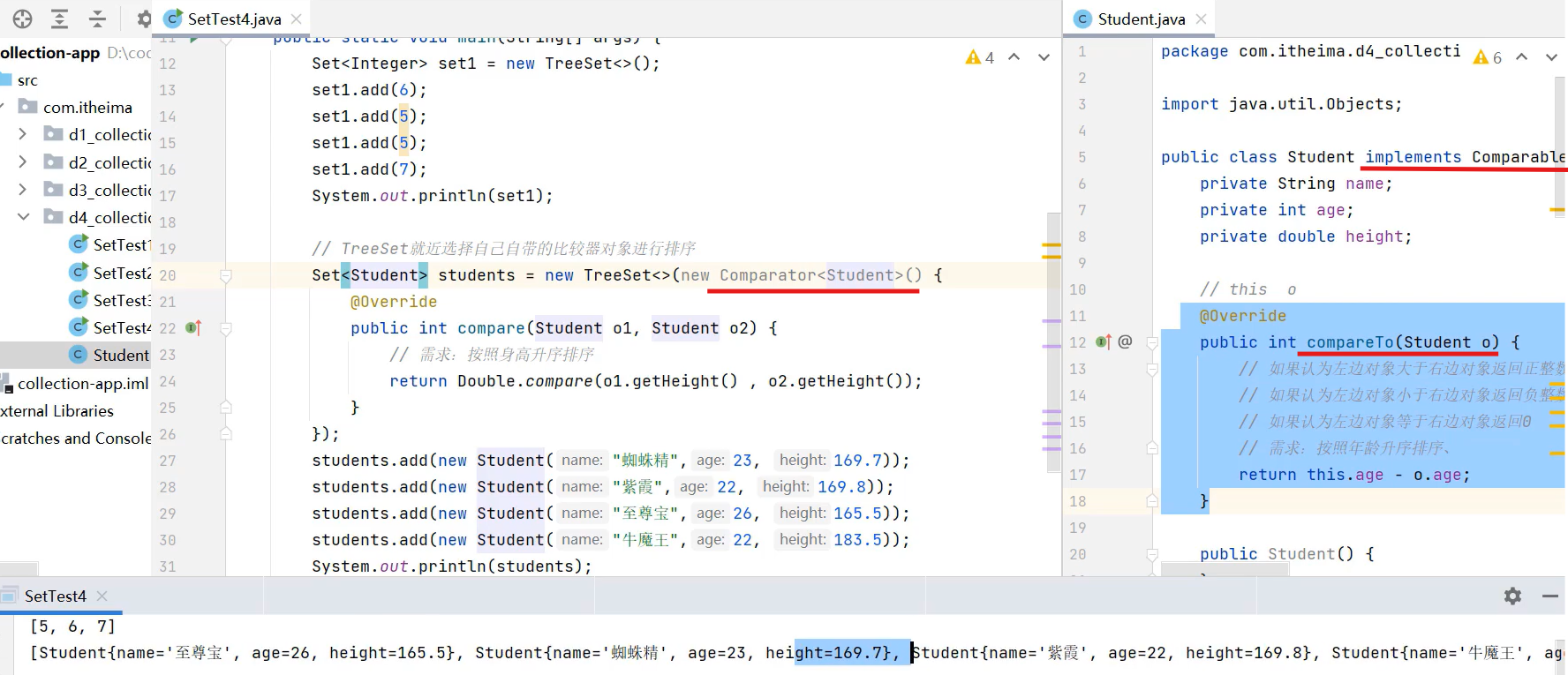Go to next problem in Student editor
The height and width of the screenshot is (675, 1568).
(1551, 57)
